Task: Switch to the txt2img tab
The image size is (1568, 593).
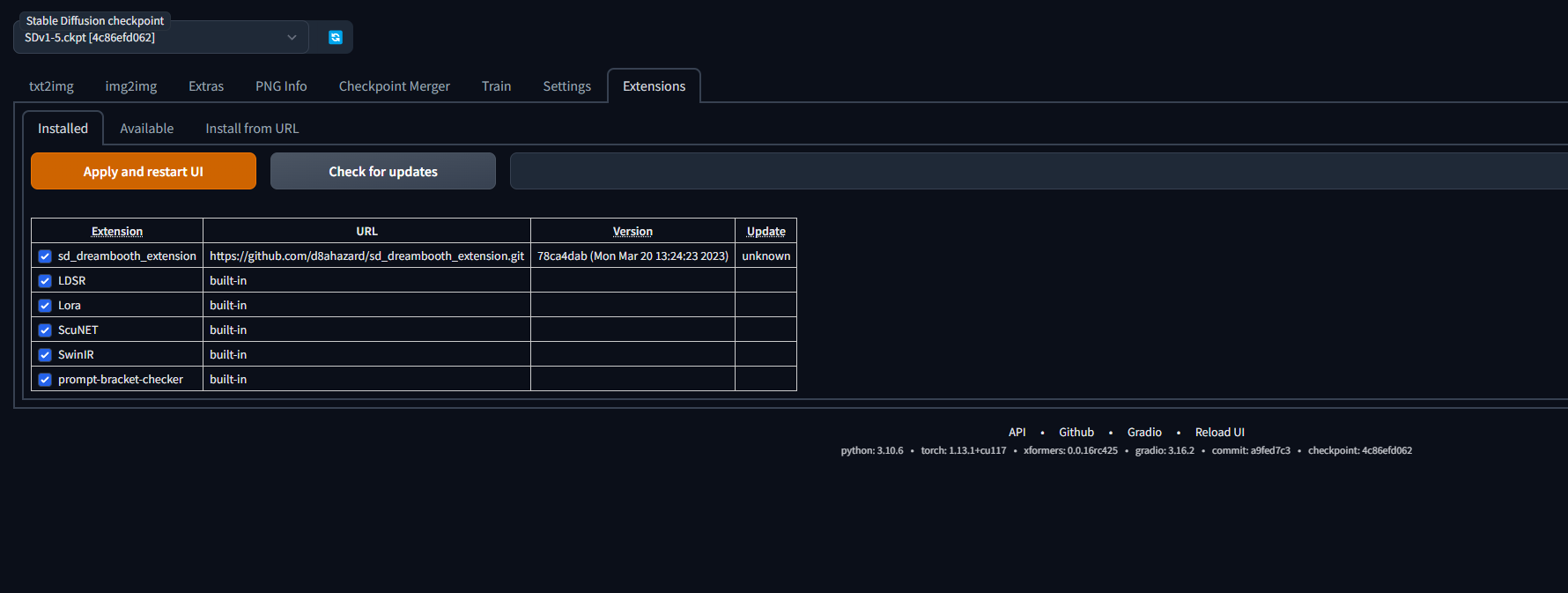Action: (51, 86)
